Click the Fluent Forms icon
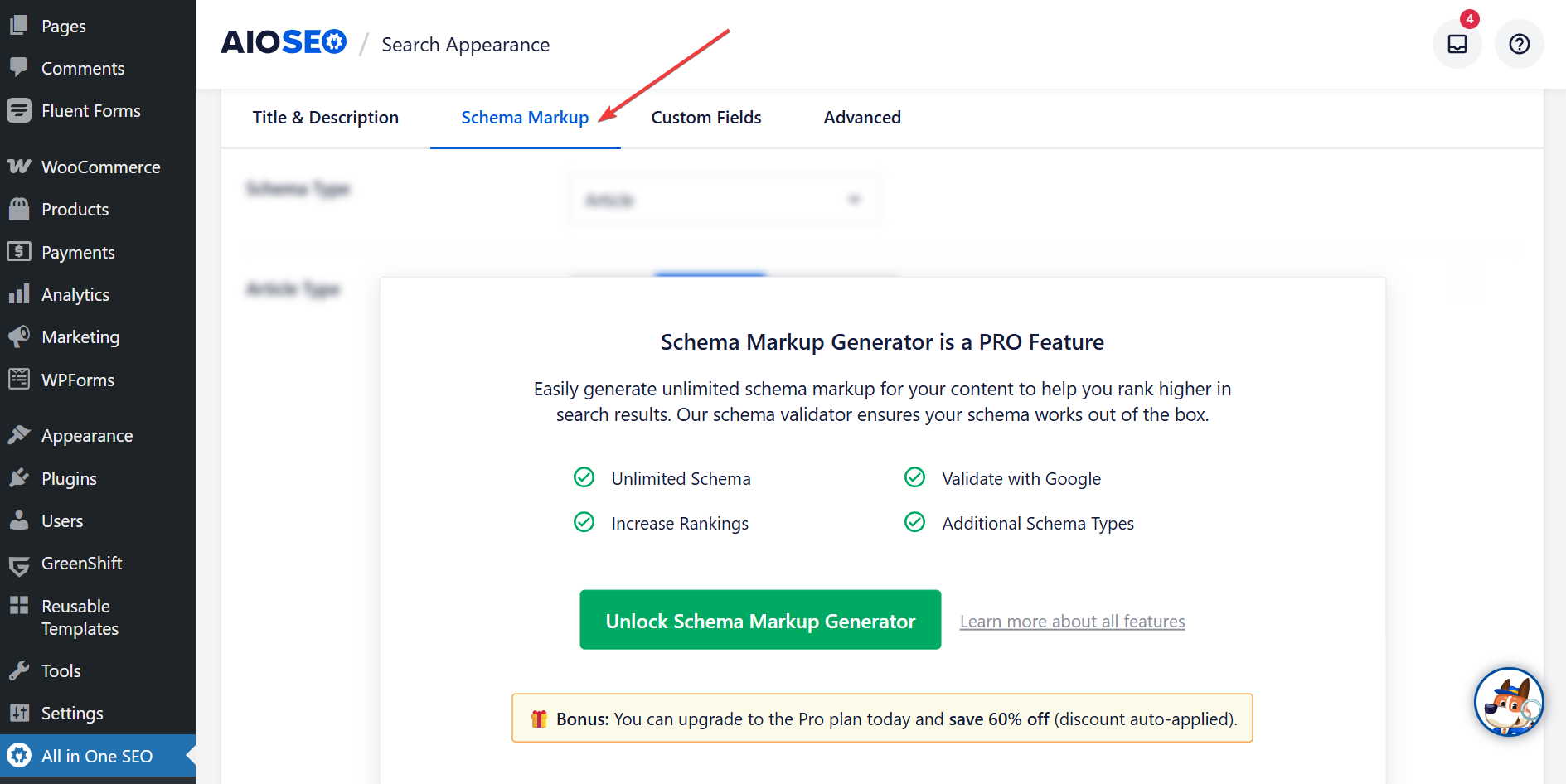This screenshot has width=1566, height=784. (x=18, y=110)
